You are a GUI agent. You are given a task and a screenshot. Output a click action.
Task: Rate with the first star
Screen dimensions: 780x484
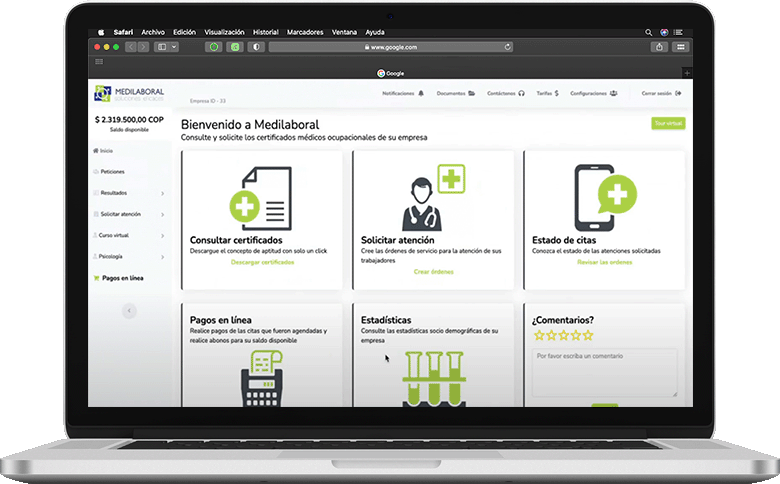click(x=539, y=335)
